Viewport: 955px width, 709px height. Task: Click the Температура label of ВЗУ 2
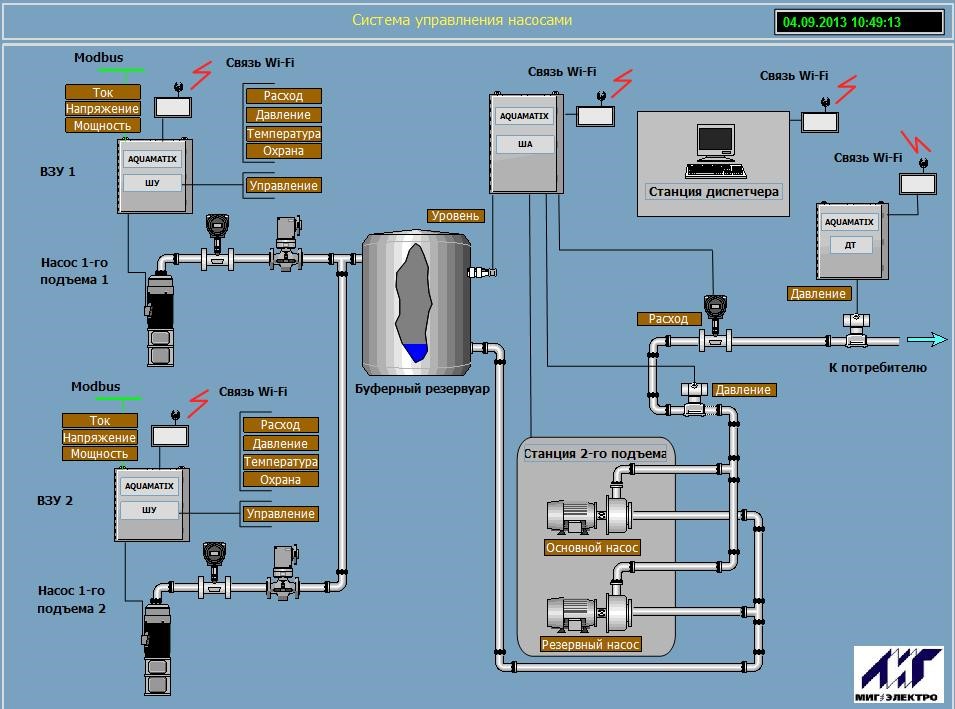point(281,462)
